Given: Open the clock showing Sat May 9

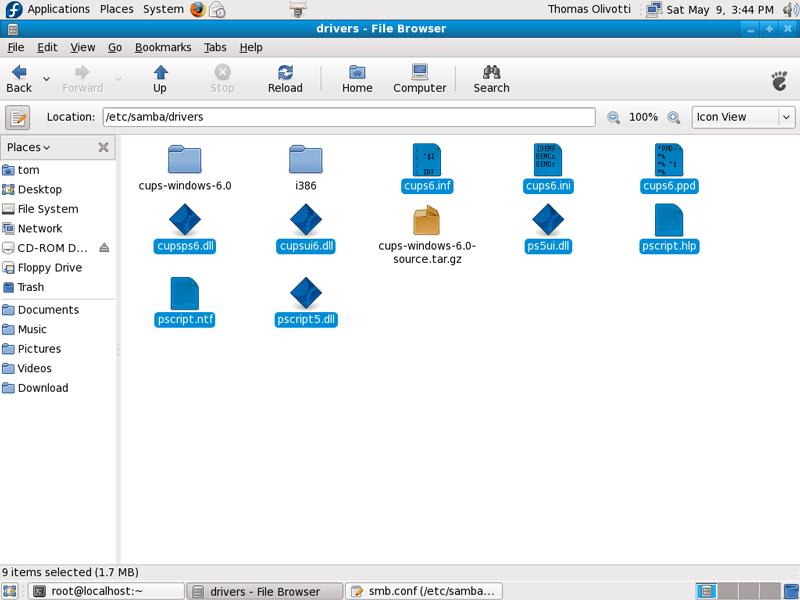Looking at the screenshot, I should [x=720, y=10].
